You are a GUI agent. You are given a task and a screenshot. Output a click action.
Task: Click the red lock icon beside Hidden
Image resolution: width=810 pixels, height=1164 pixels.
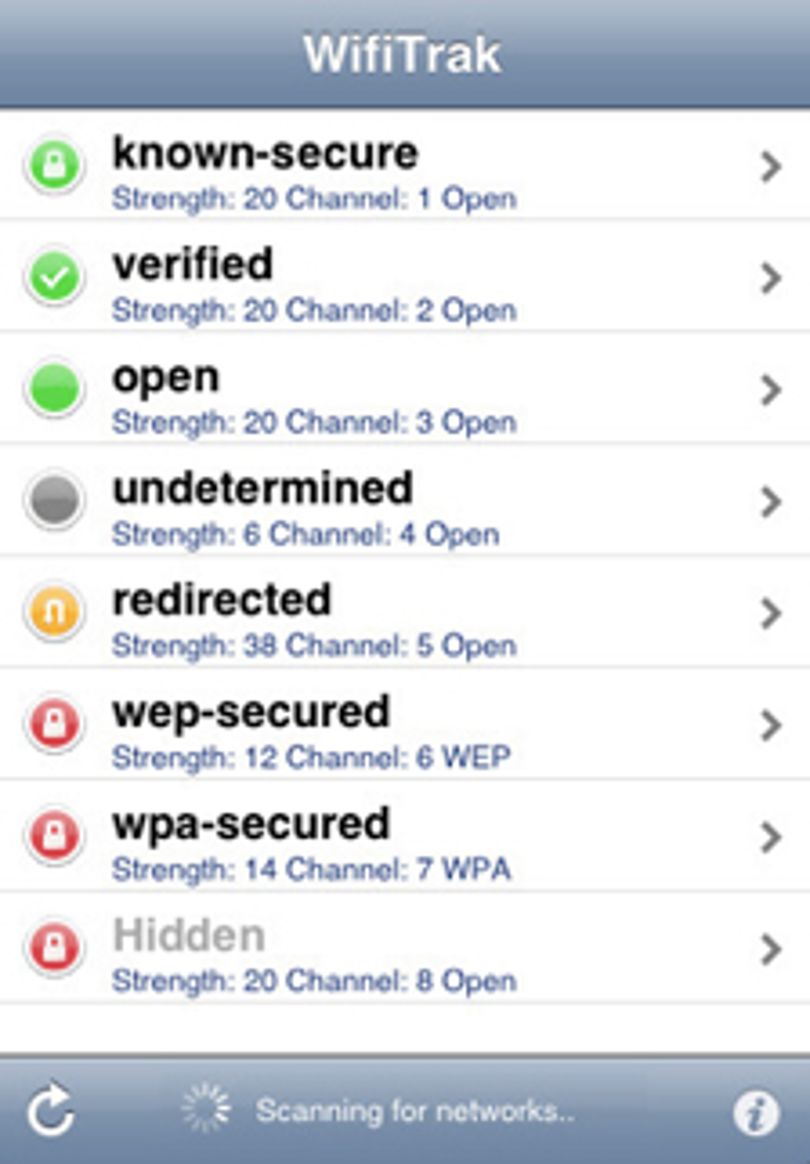[x=54, y=948]
